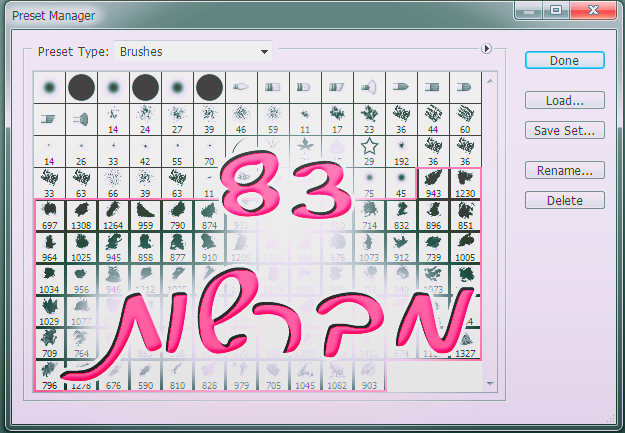
Task: Select the brush sized 810
Action: tap(177, 376)
